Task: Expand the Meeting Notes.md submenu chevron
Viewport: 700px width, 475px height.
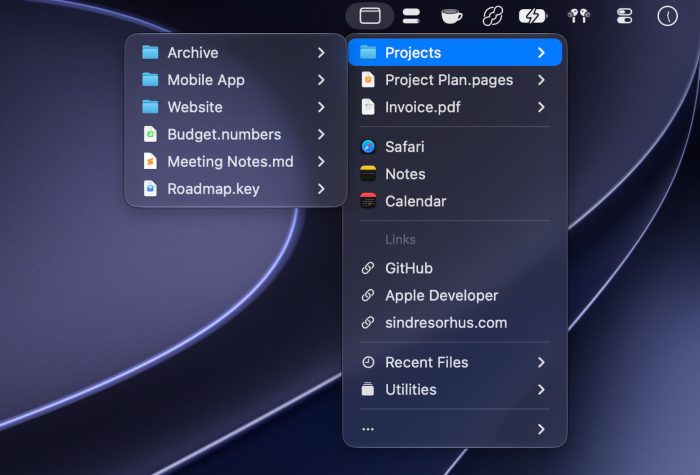Action: [x=321, y=162]
